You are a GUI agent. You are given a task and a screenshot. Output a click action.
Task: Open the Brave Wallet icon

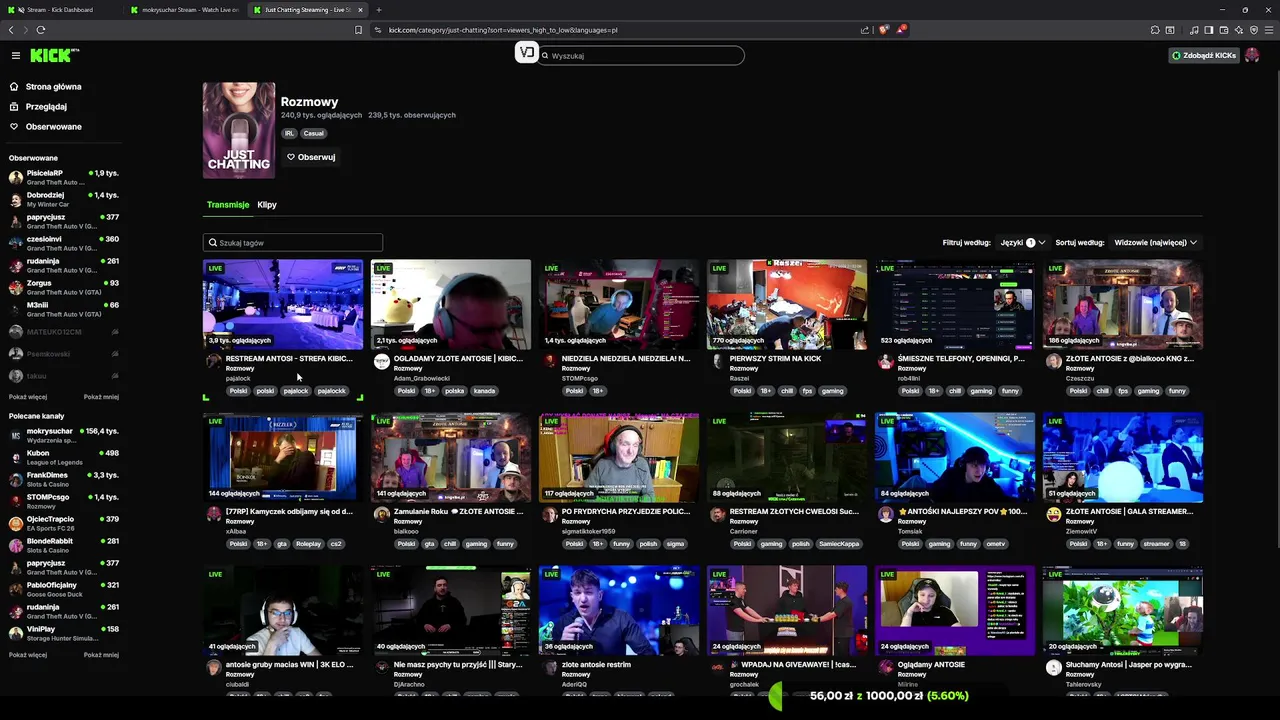click(x=1223, y=30)
